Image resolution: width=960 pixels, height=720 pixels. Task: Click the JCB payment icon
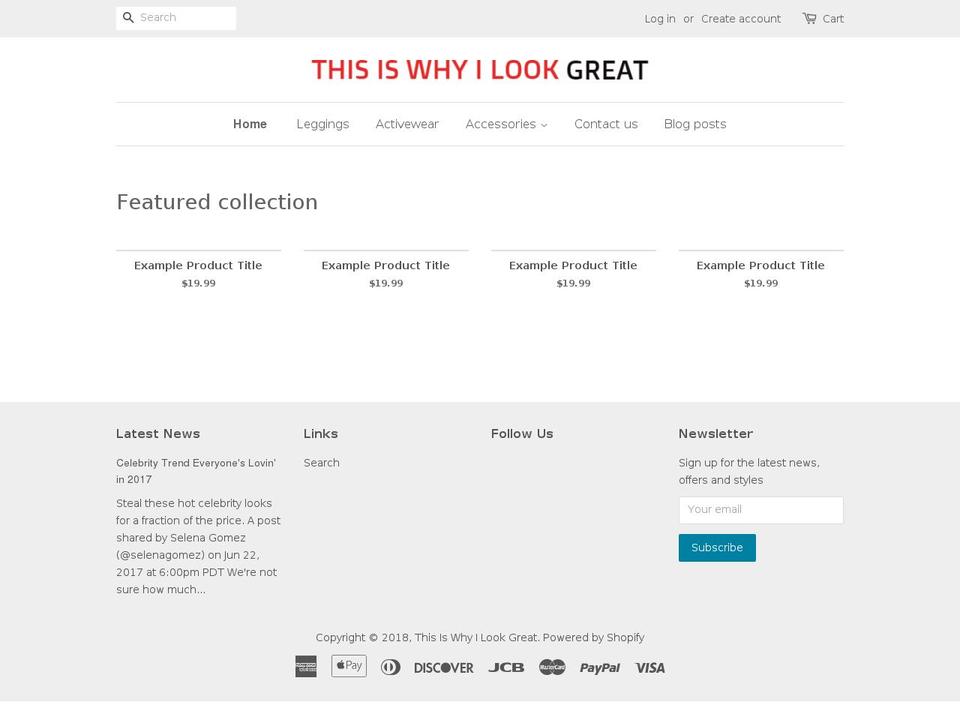[x=506, y=667]
